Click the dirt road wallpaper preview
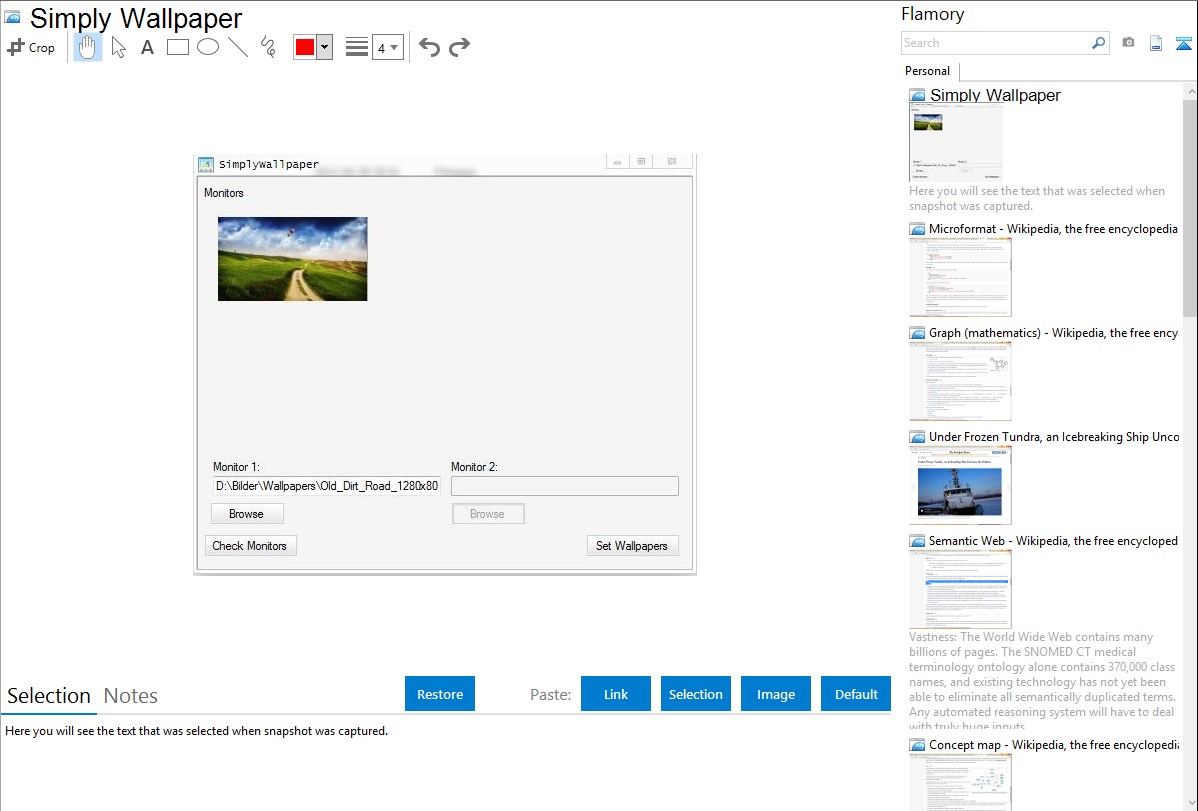Screen dimensions: 1198x811 293,259
